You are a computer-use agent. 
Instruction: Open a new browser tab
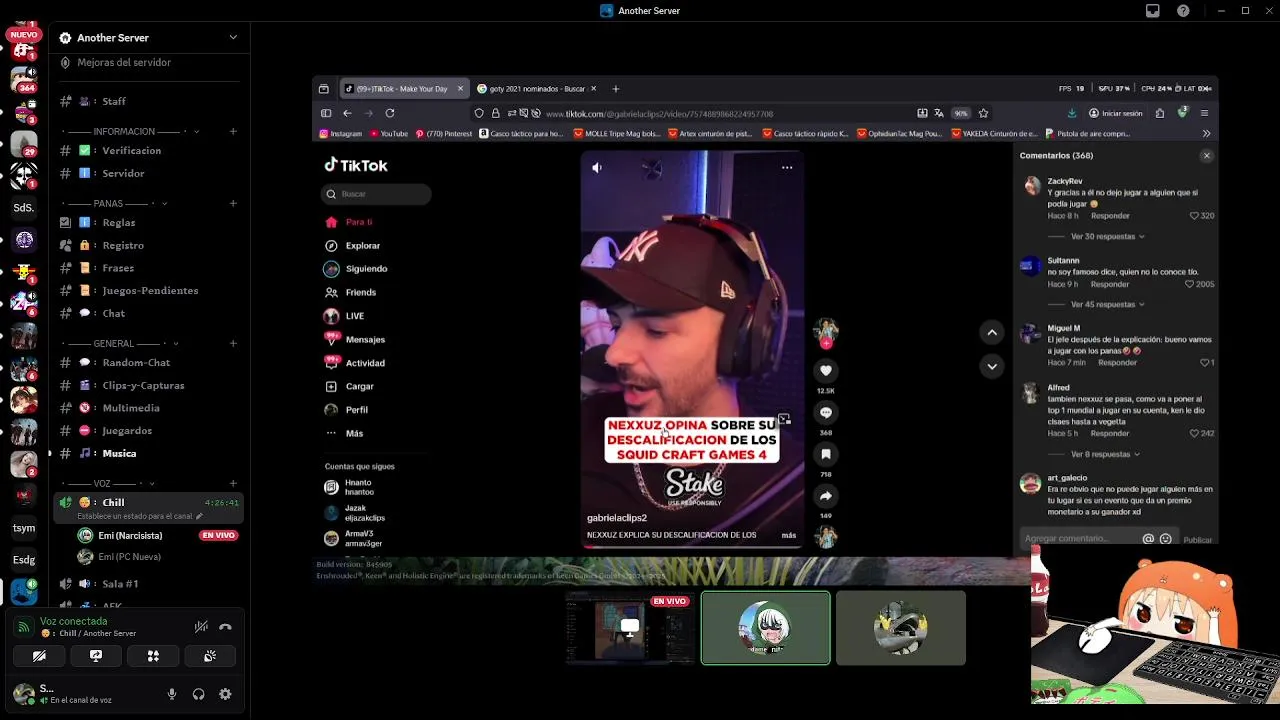[x=615, y=89]
